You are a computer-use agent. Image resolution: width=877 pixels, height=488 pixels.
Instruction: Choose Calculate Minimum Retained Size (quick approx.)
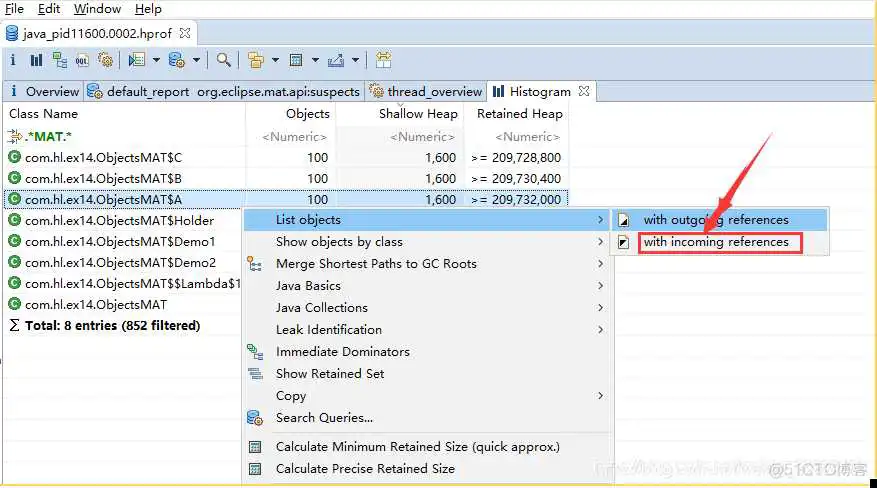coord(427,447)
